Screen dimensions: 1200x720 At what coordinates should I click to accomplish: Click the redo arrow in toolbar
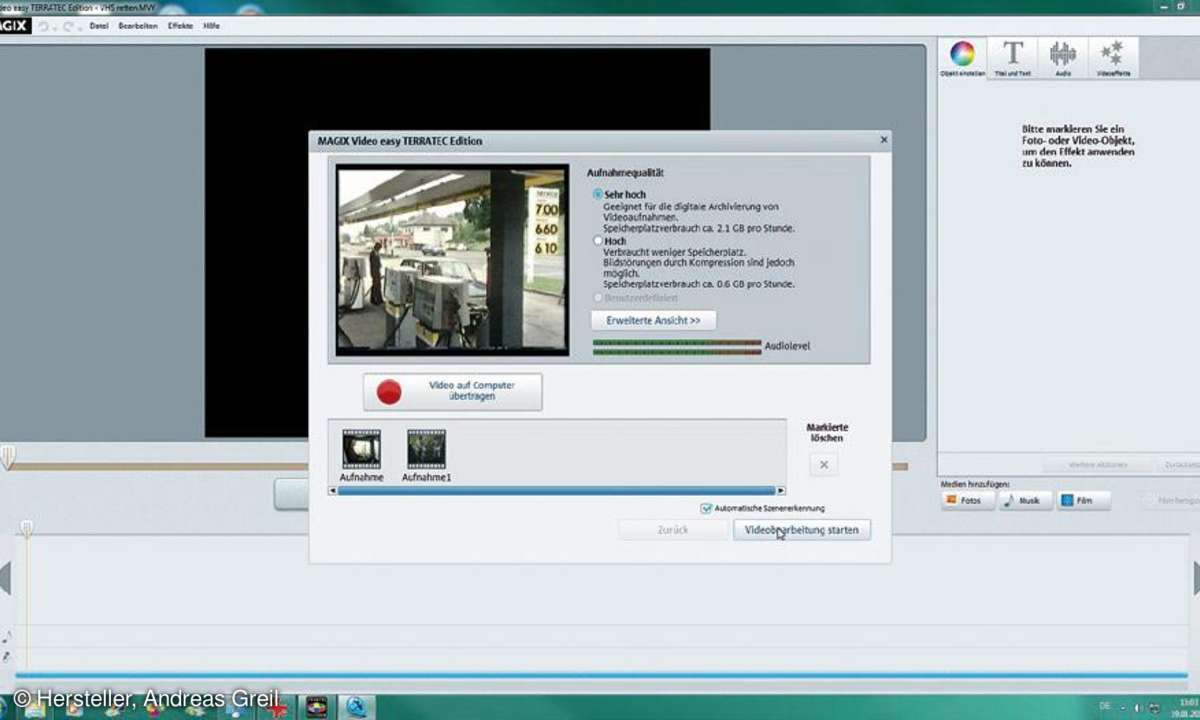(x=66, y=26)
